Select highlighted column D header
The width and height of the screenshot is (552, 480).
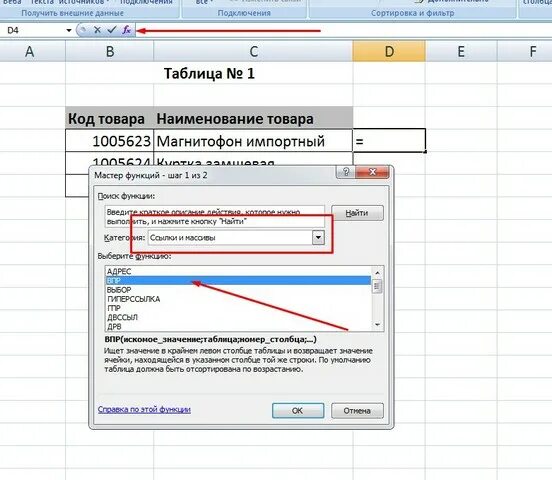pyautogui.click(x=389, y=52)
